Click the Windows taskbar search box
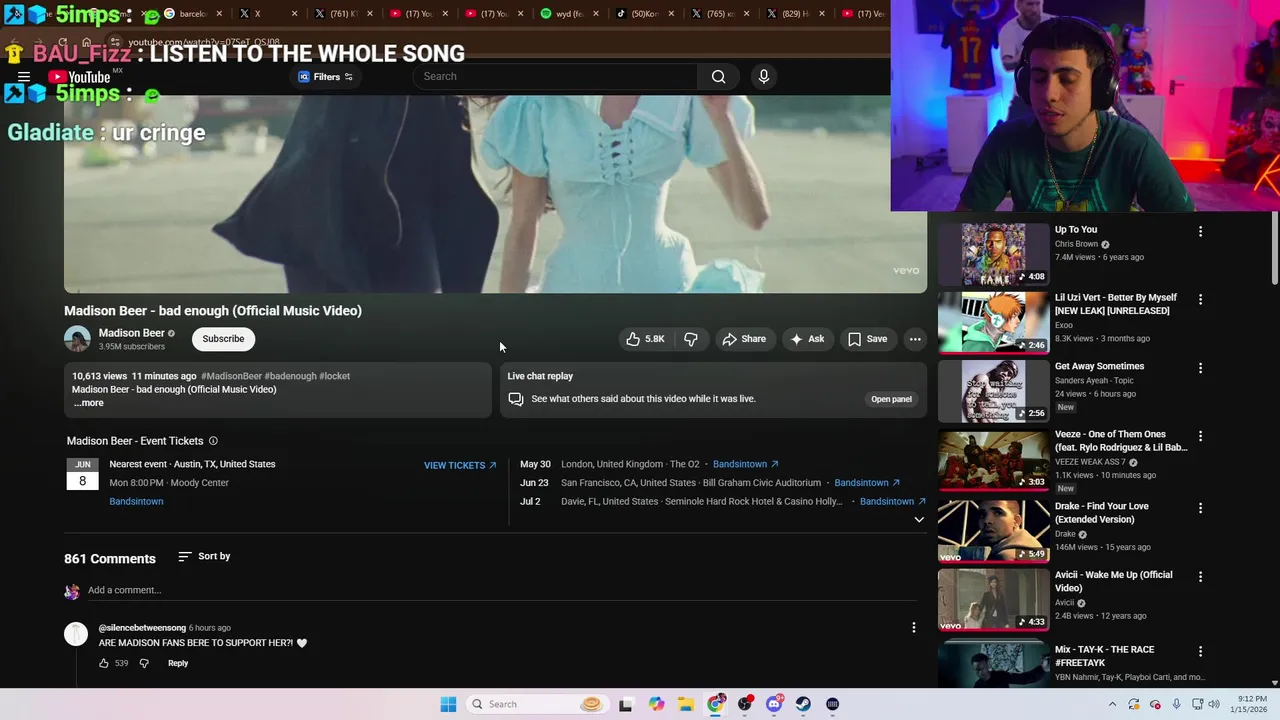The image size is (1280, 720). click(x=536, y=704)
